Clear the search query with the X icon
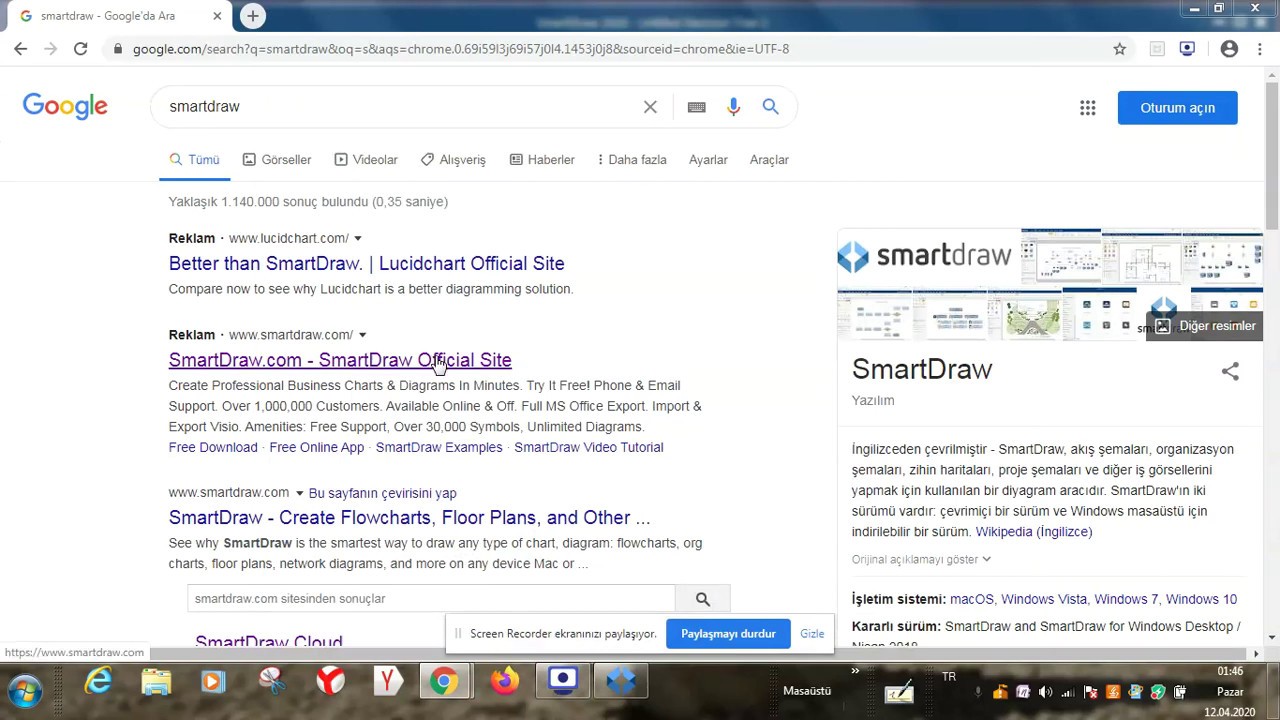The width and height of the screenshot is (1280, 720). coord(650,107)
